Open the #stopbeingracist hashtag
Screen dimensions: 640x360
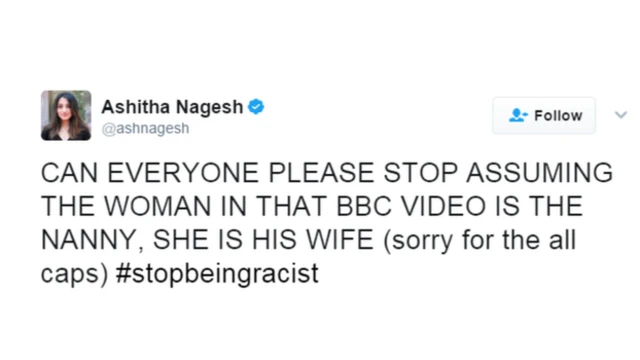click(217, 274)
